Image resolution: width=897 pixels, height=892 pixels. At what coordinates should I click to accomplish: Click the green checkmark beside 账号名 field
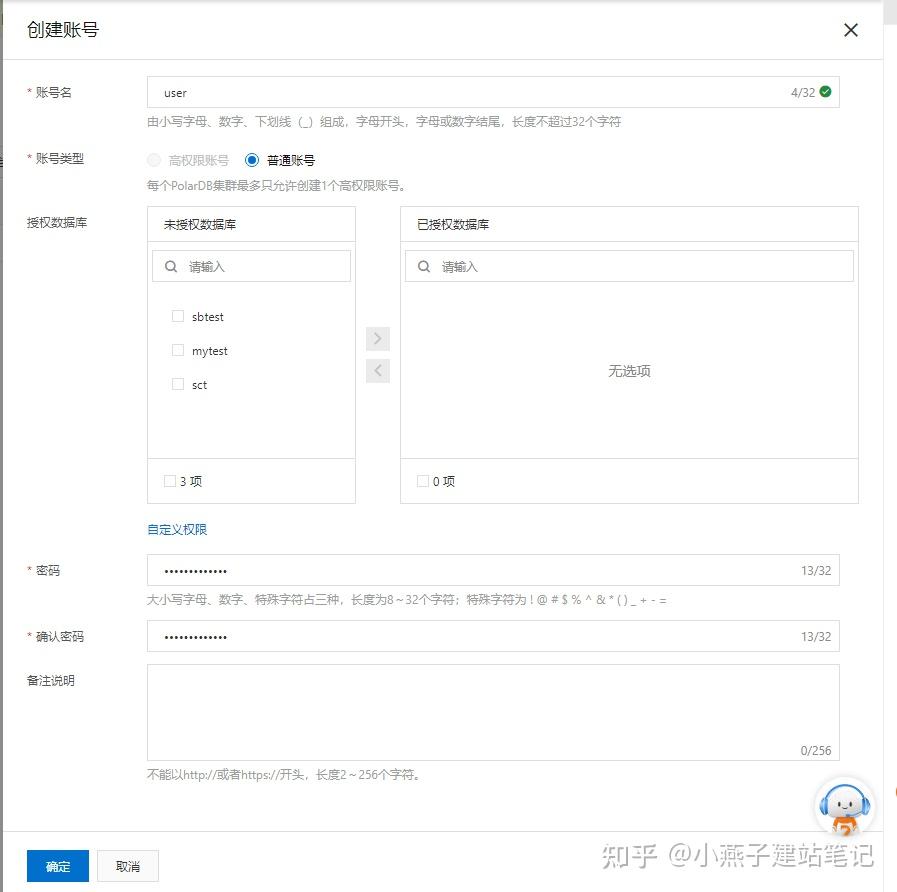824,91
